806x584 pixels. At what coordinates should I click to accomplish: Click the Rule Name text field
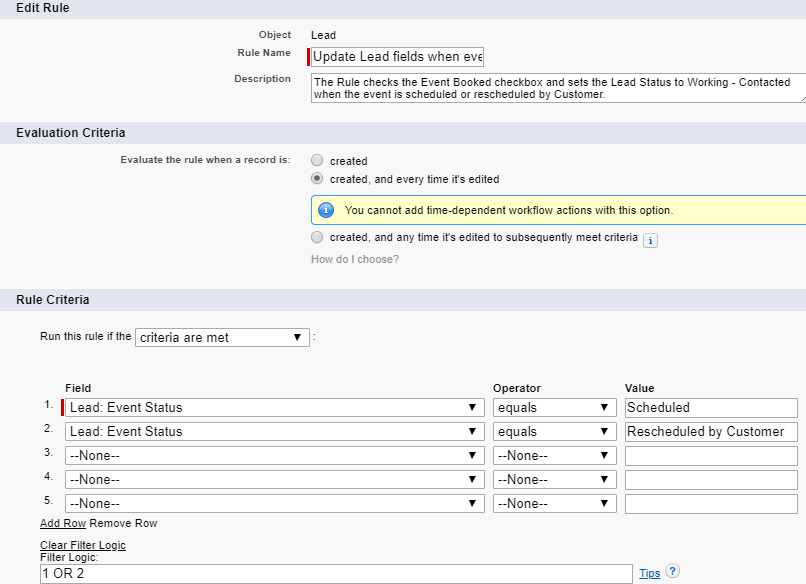398,57
